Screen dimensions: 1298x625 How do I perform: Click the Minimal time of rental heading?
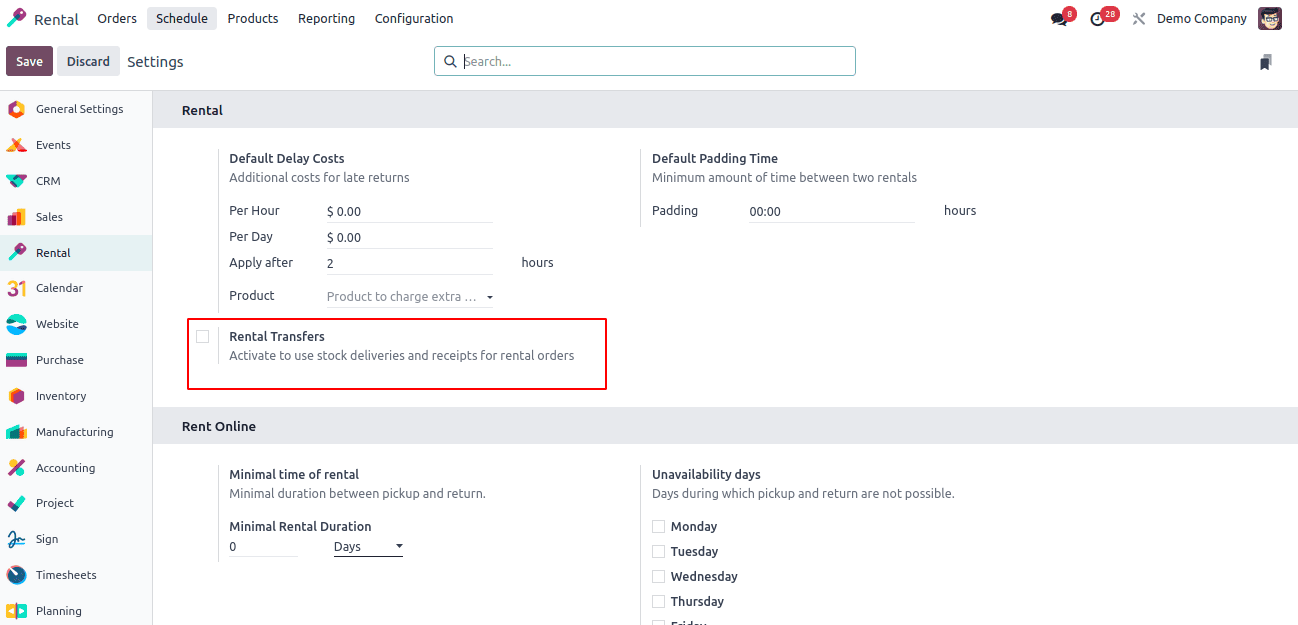pyautogui.click(x=294, y=475)
